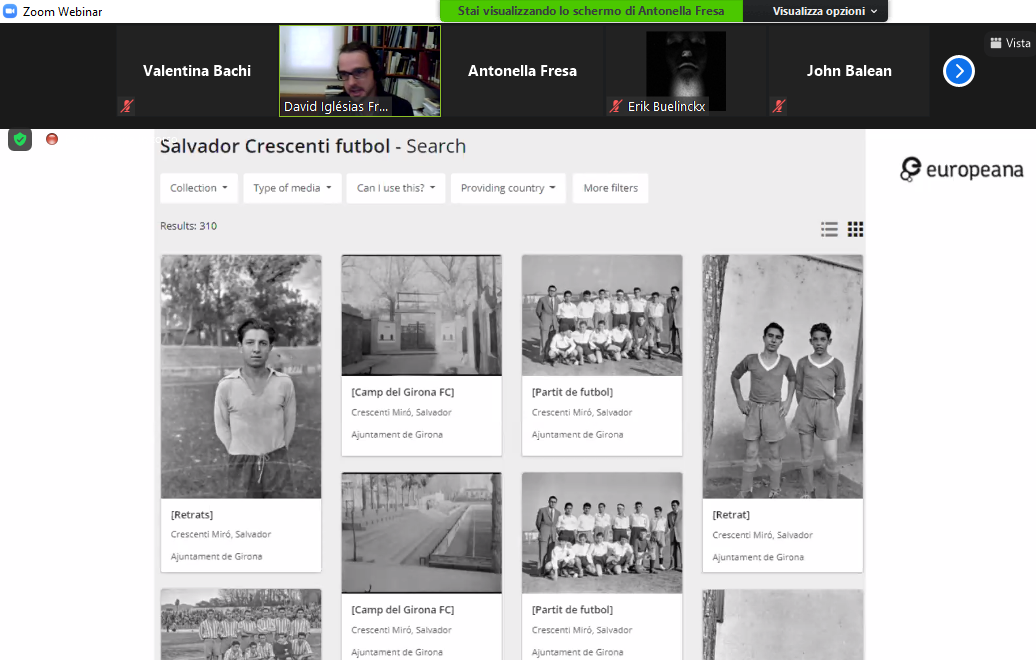Select Erik Buelinckx video tile
The height and width of the screenshot is (660, 1036).
click(x=686, y=71)
